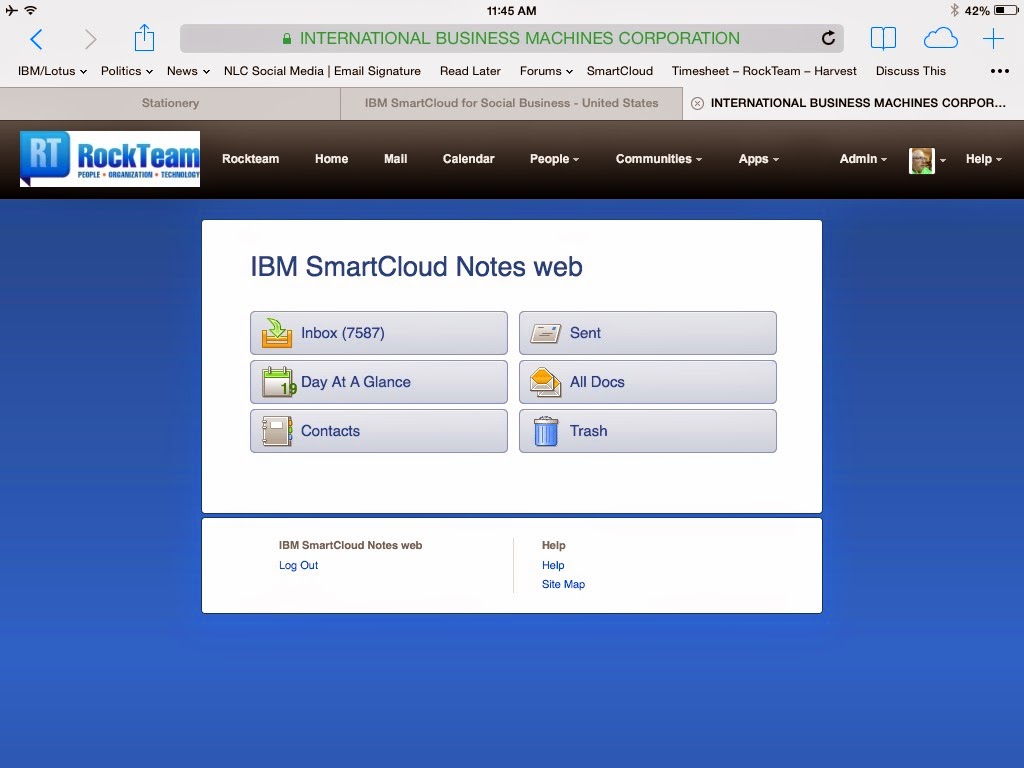Viewport: 1024px width, 768px height.
Task: Open the Help dropdown in navbar
Action: click(x=984, y=159)
